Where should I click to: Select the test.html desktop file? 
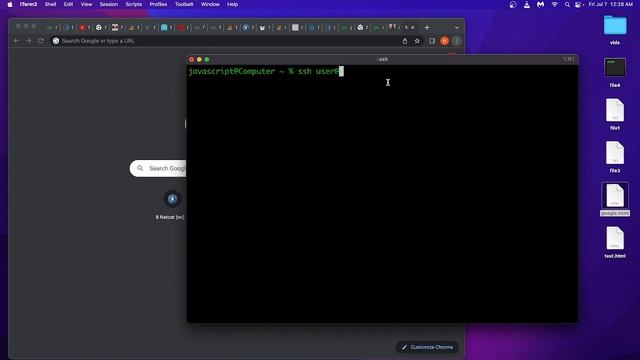[x=615, y=242]
